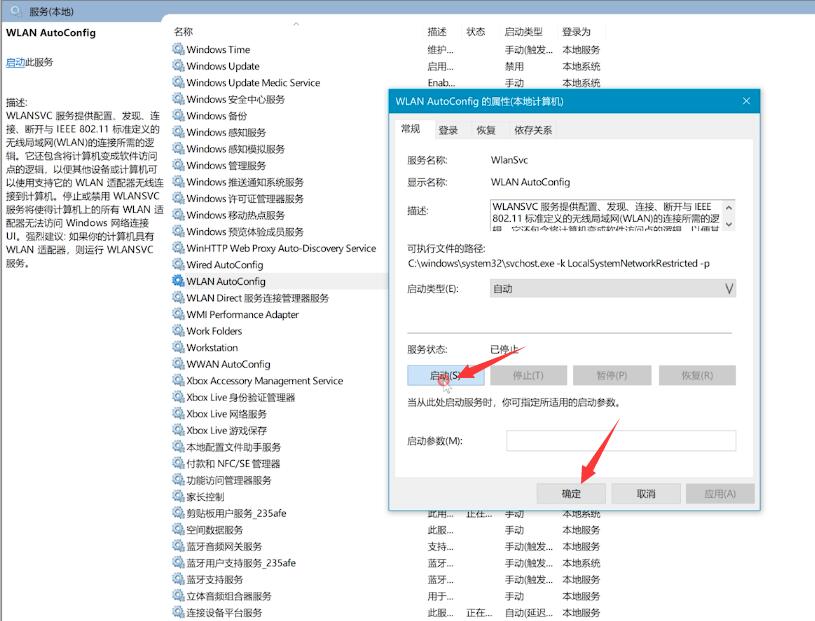Click the Workstation service gear icon
The image size is (815, 621).
click(x=178, y=347)
